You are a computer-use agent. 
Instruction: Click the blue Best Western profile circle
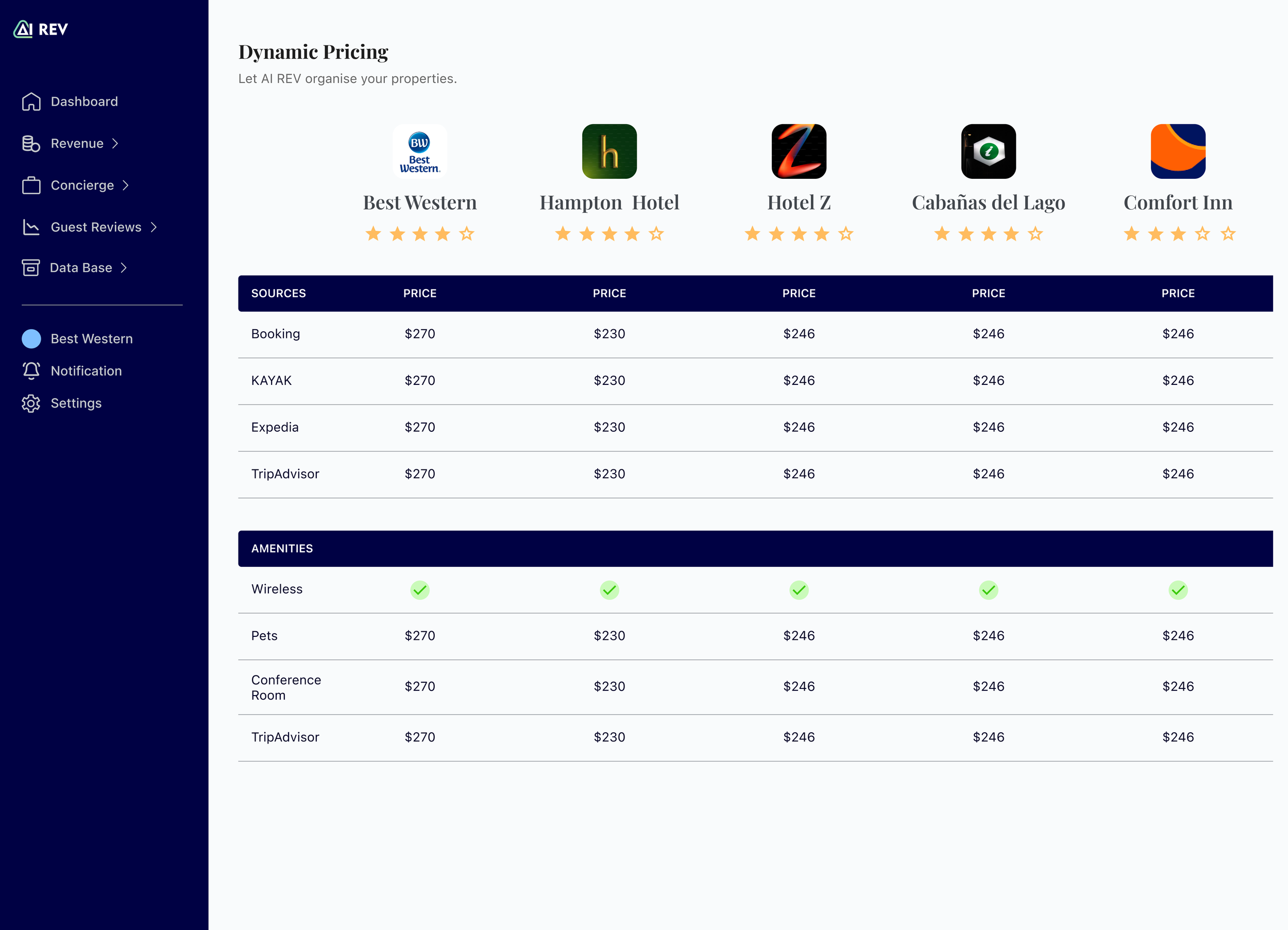tap(31, 339)
